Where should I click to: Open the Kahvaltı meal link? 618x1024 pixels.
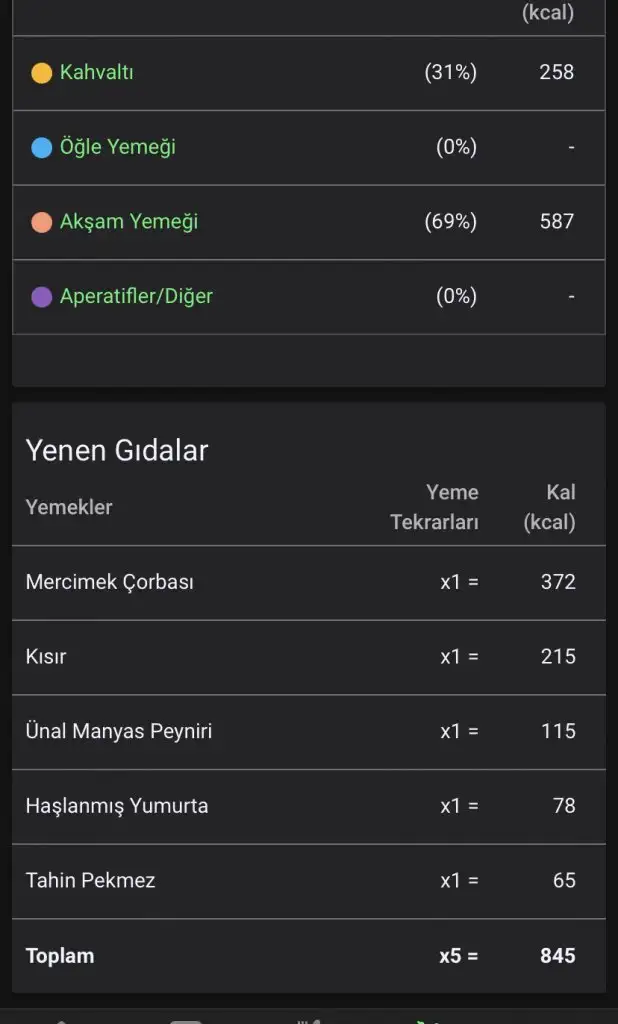click(96, 72)
